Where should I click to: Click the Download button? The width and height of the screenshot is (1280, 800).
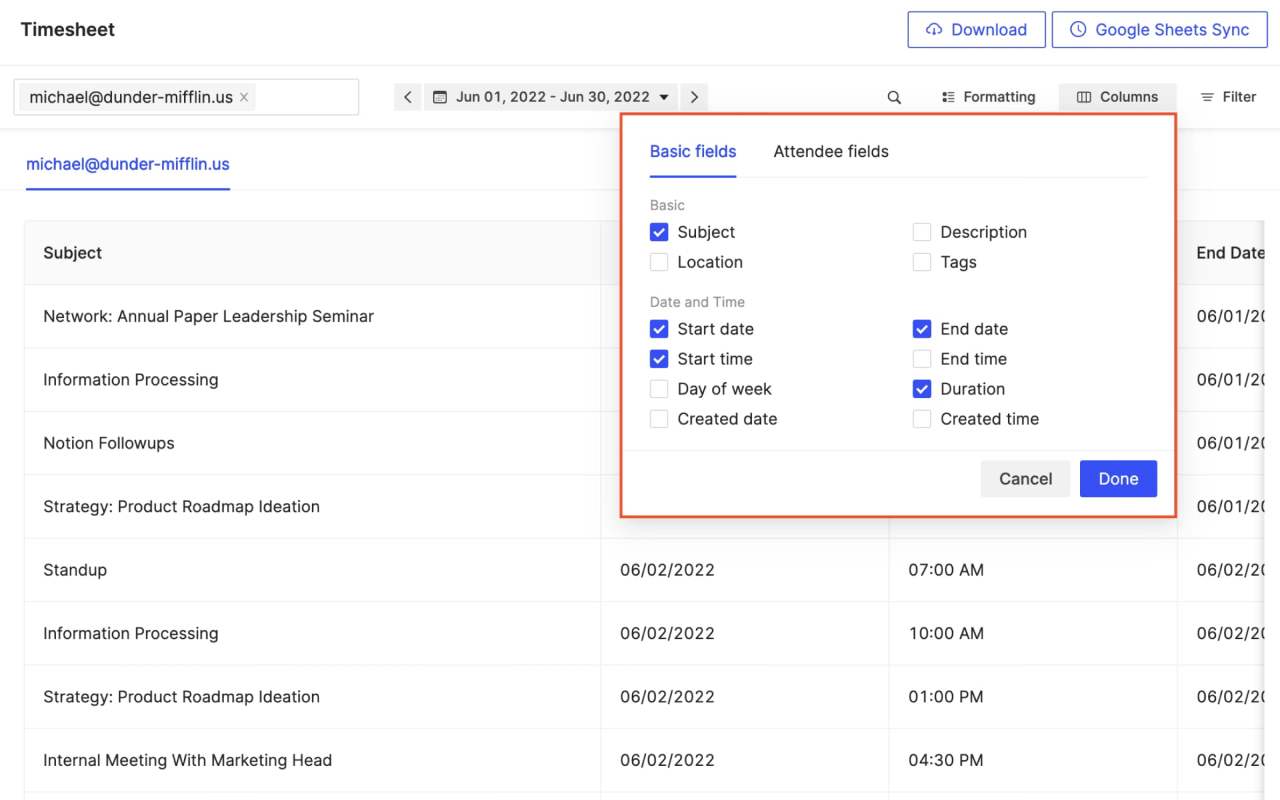click(x=976, y=30)
